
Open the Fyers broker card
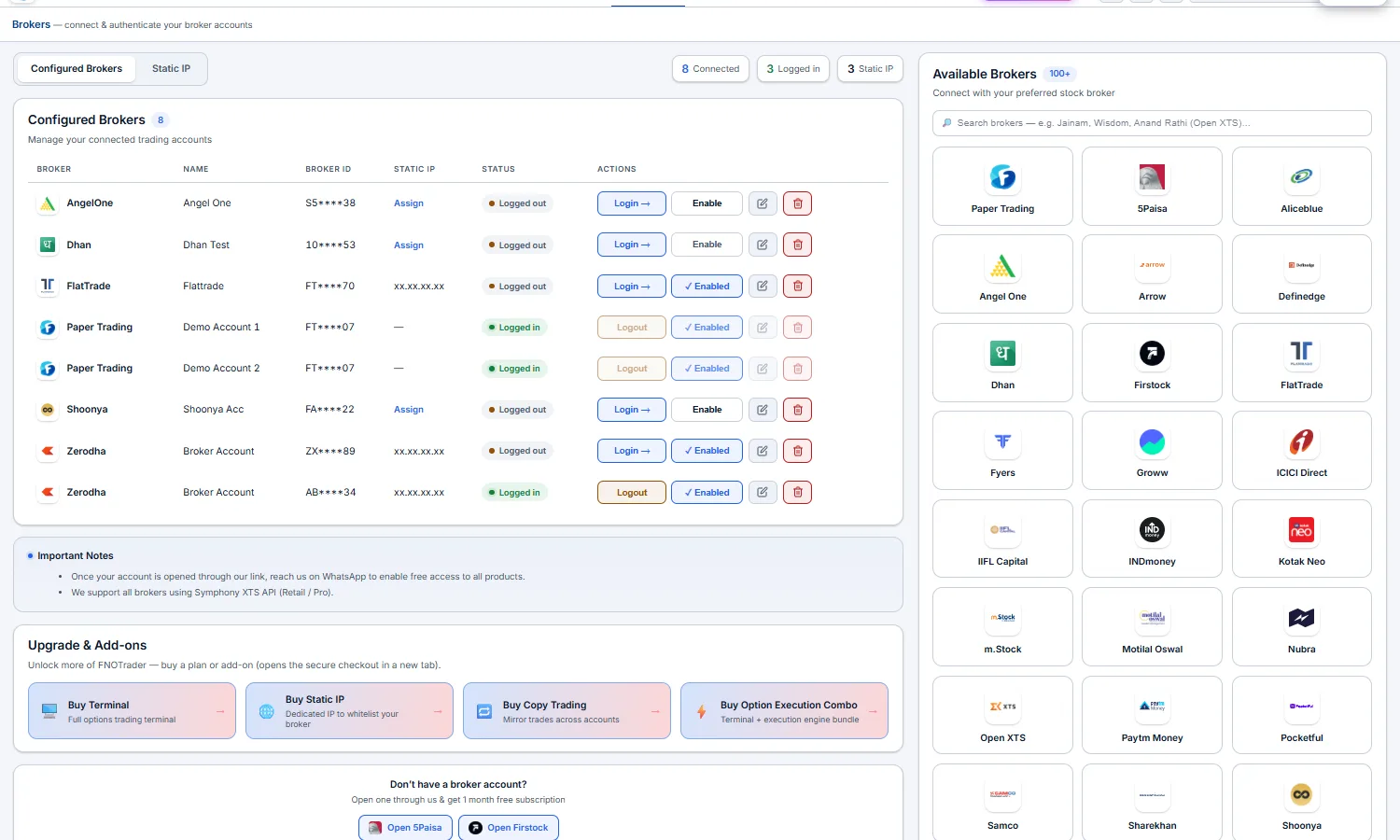[1002, 451]
